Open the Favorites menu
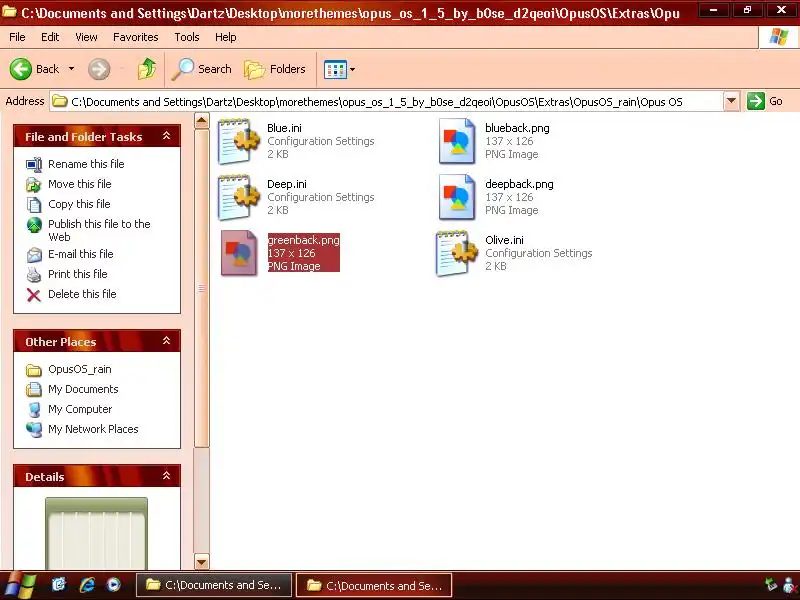 pyautogui.click(x=136, y=37)
